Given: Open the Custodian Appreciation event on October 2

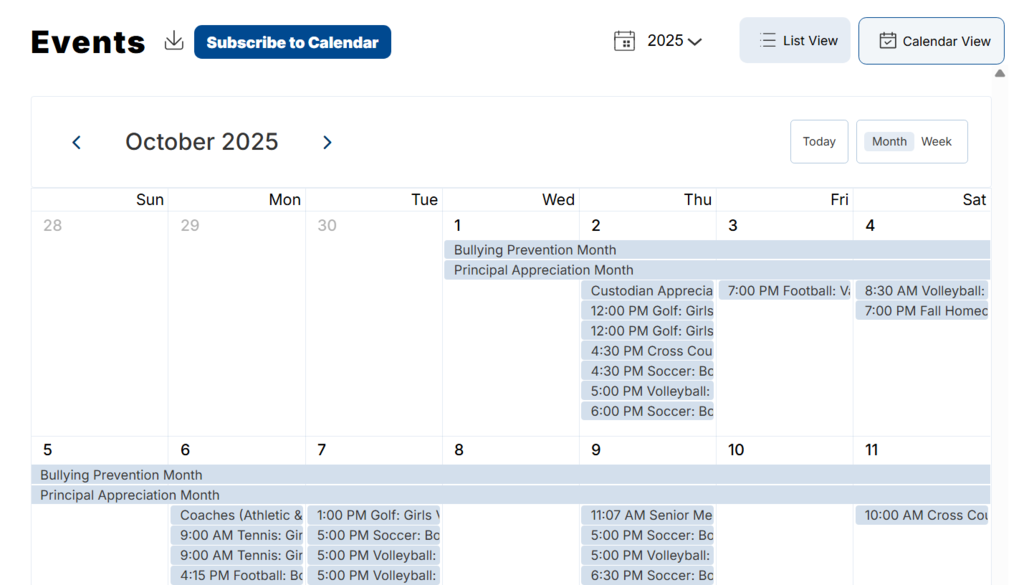Looking at the screenshot, I should pyautogui.click(x=648, y=290).
